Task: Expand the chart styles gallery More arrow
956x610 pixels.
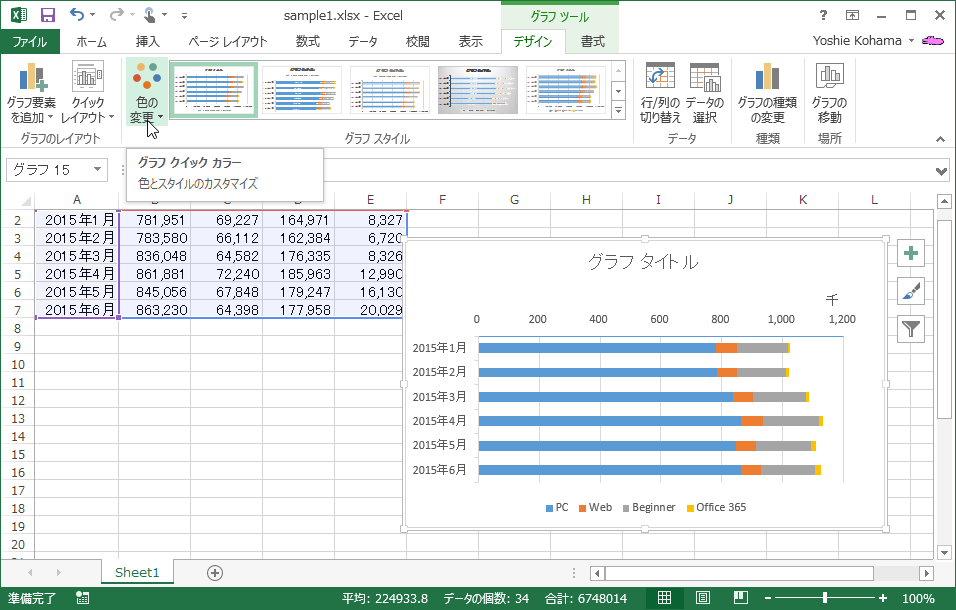Action: (618, 110)
